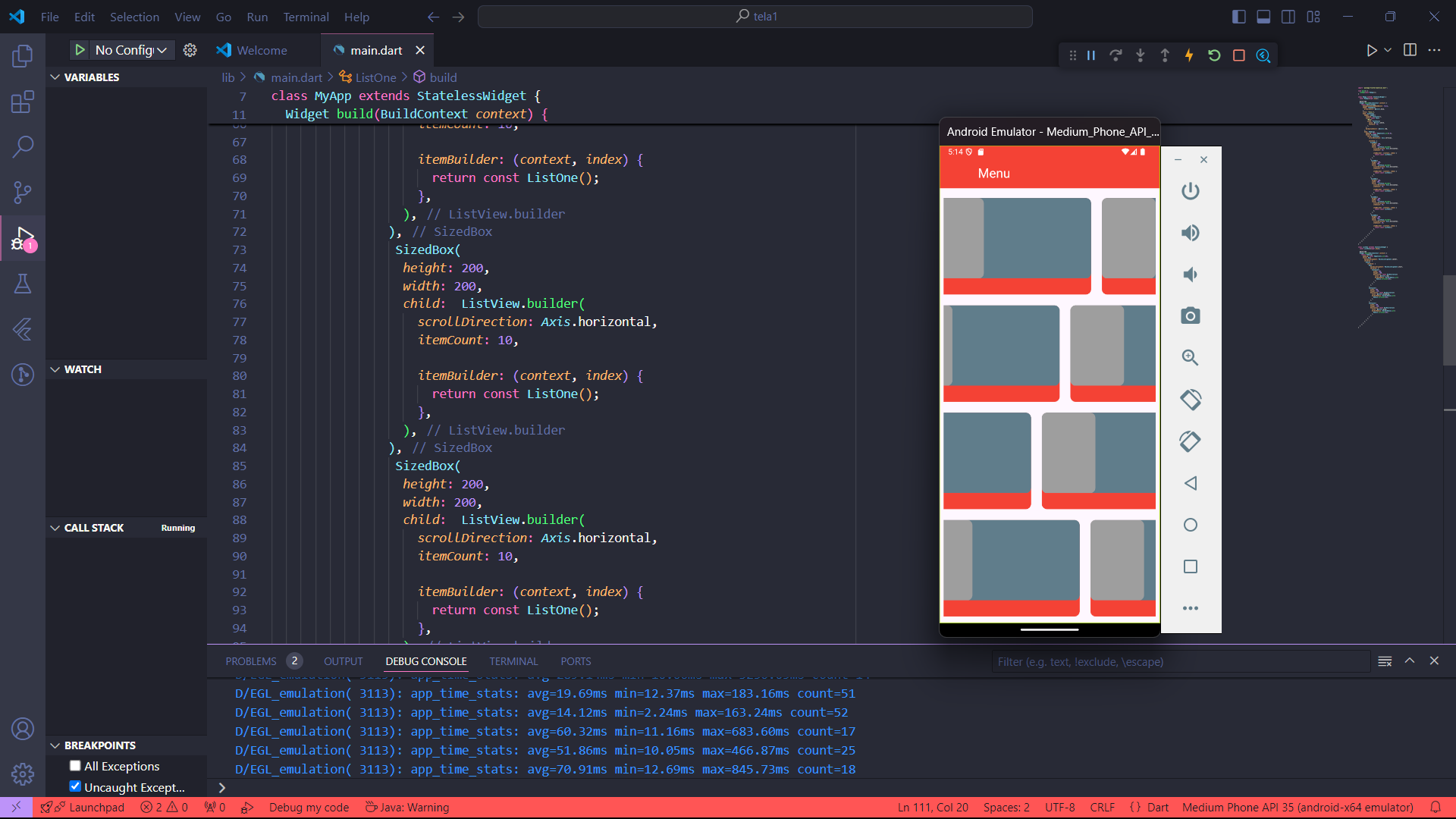Open the Terminal menu
1456x819 pixels.
[306, 17]
